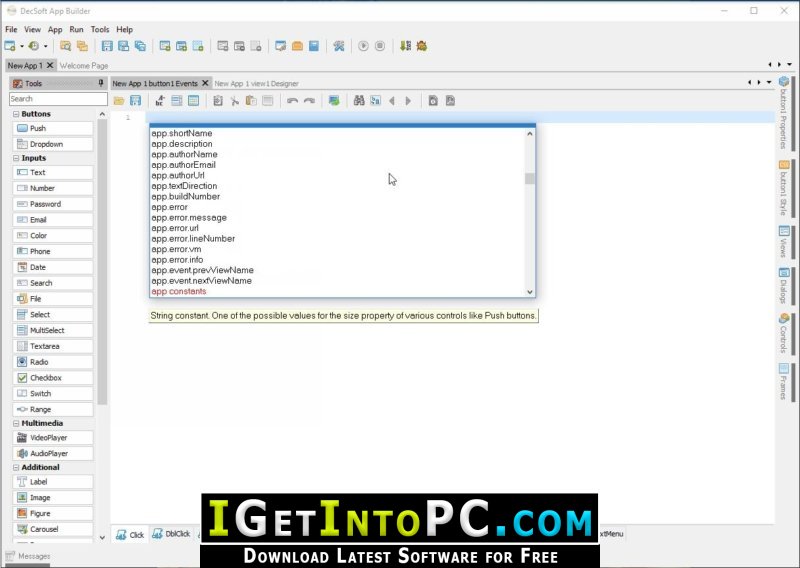
Task: Switch to New App 1 view1 Designer tab
Action: click(257, 84)
